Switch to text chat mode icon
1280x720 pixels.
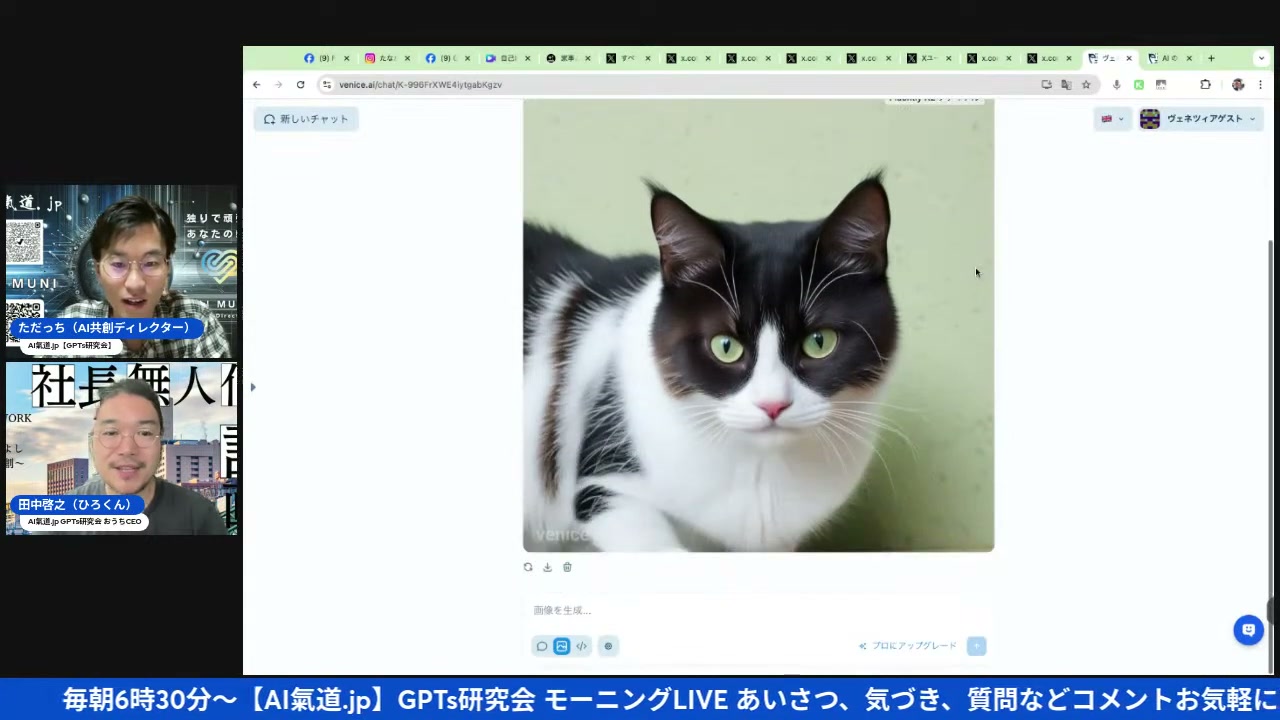pos(542,646)
